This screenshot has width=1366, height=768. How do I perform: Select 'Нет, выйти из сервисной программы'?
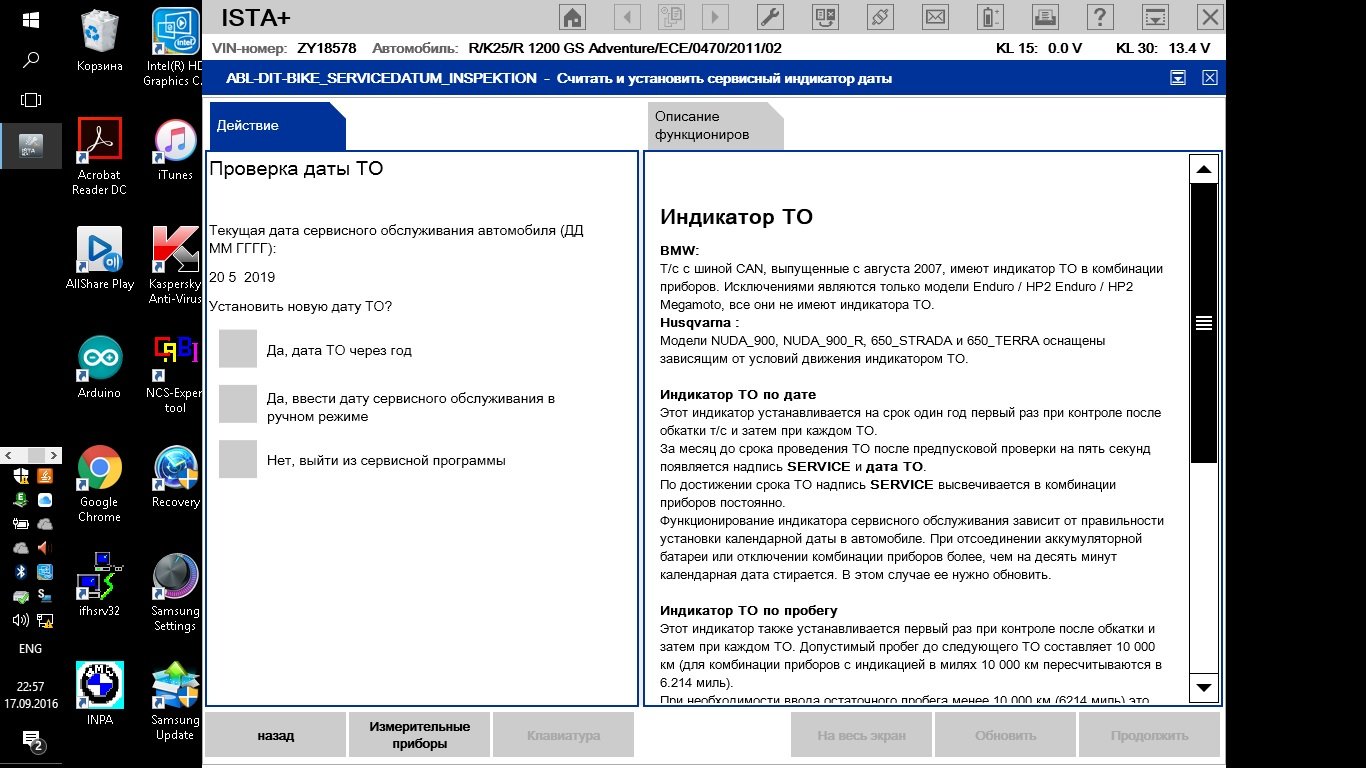tap(238, 459)
